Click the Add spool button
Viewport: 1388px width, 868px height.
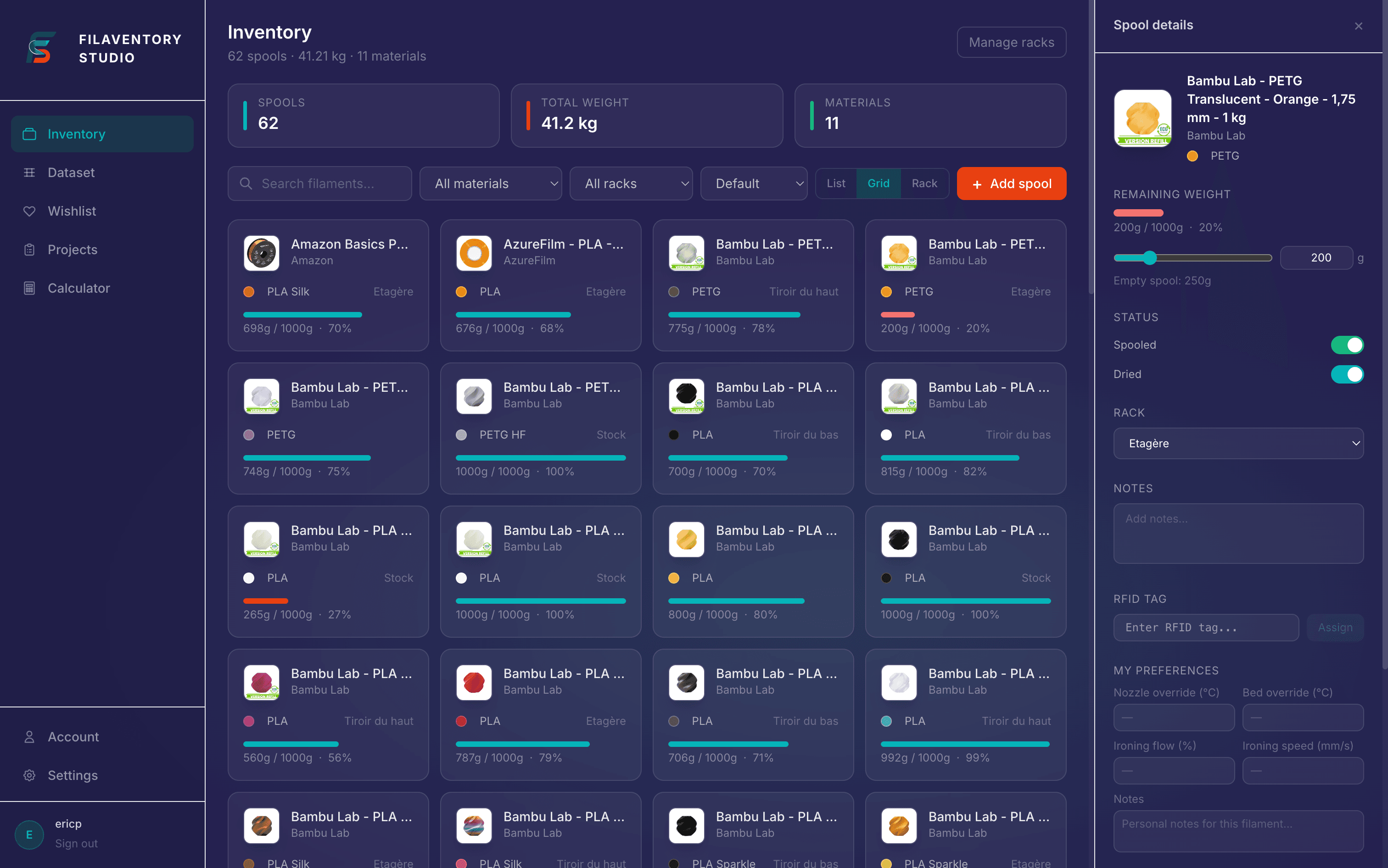1011,183
